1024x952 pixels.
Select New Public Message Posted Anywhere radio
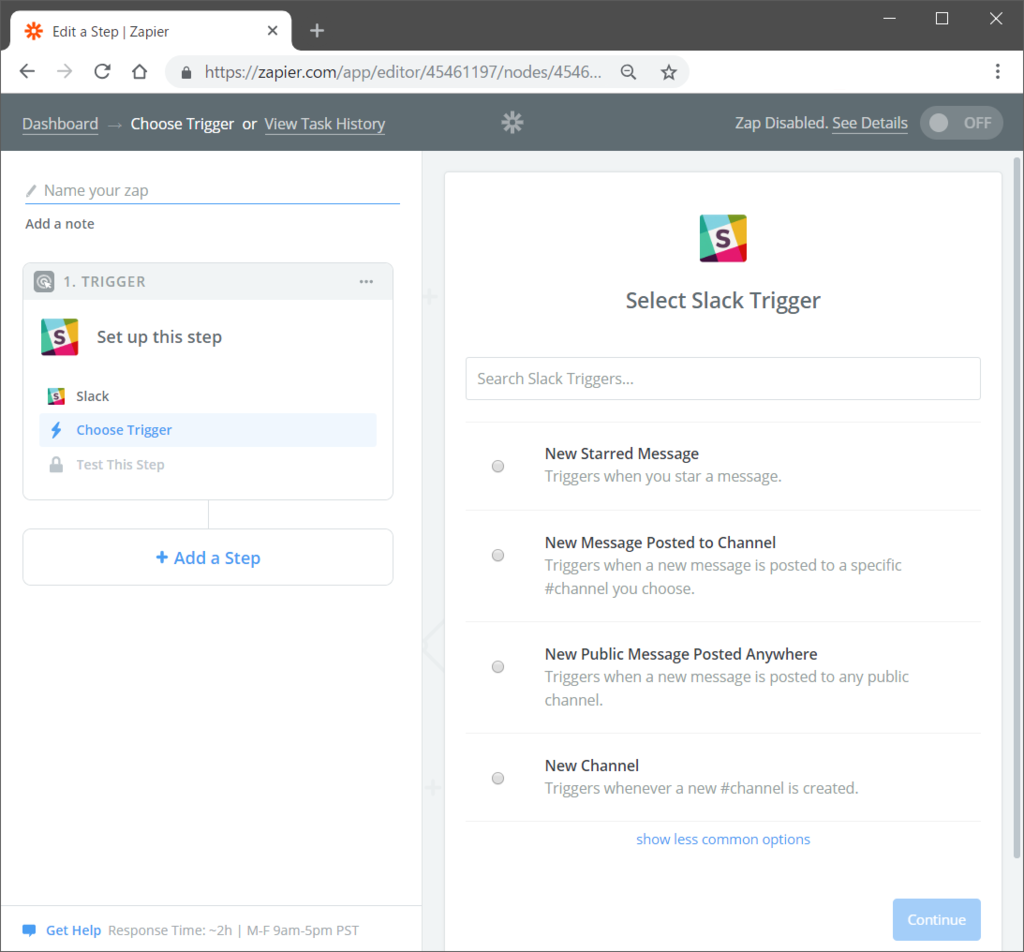pos(498,667)
